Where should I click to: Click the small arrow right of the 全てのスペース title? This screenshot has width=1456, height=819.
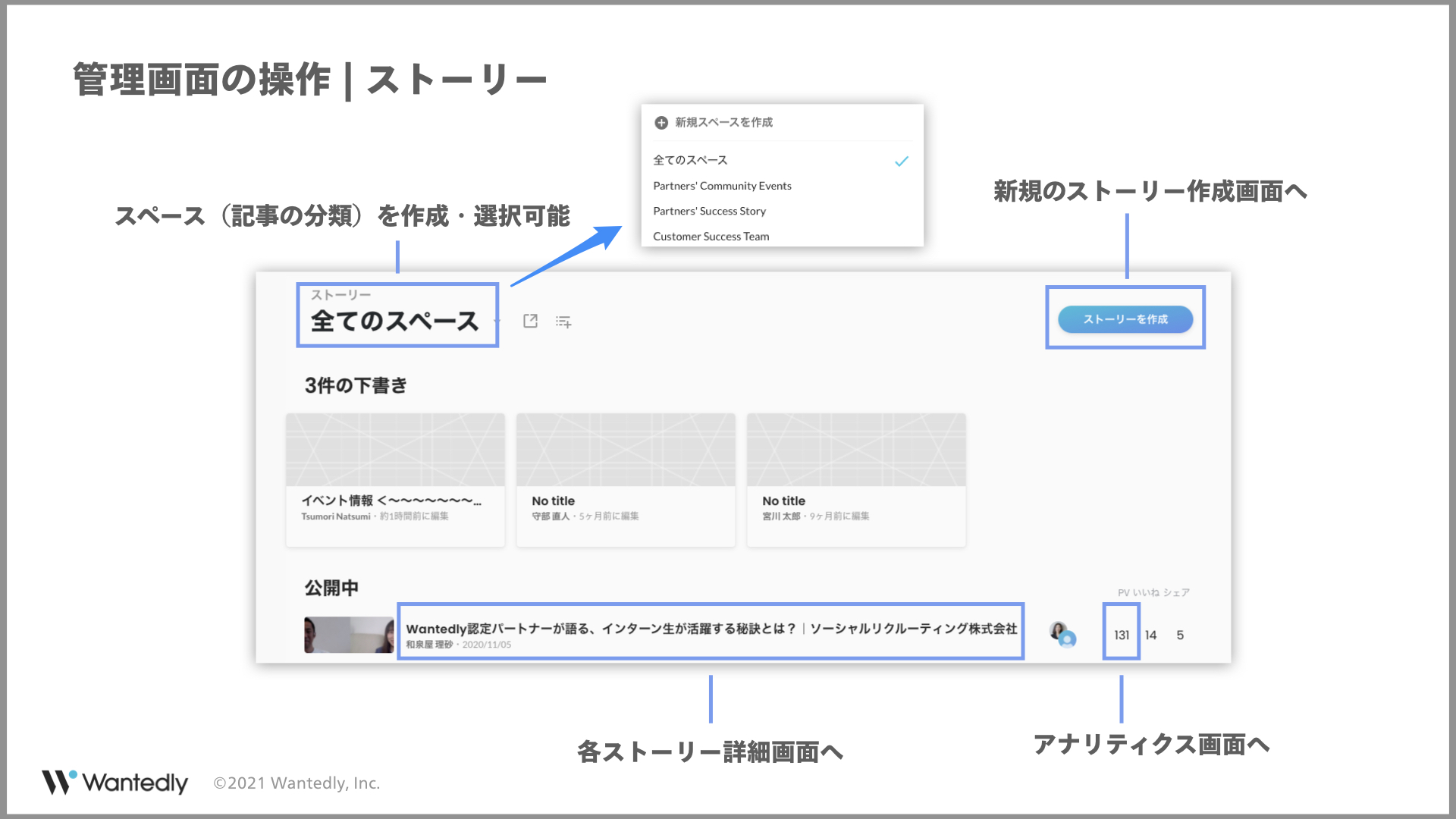[x=497, y=322]
